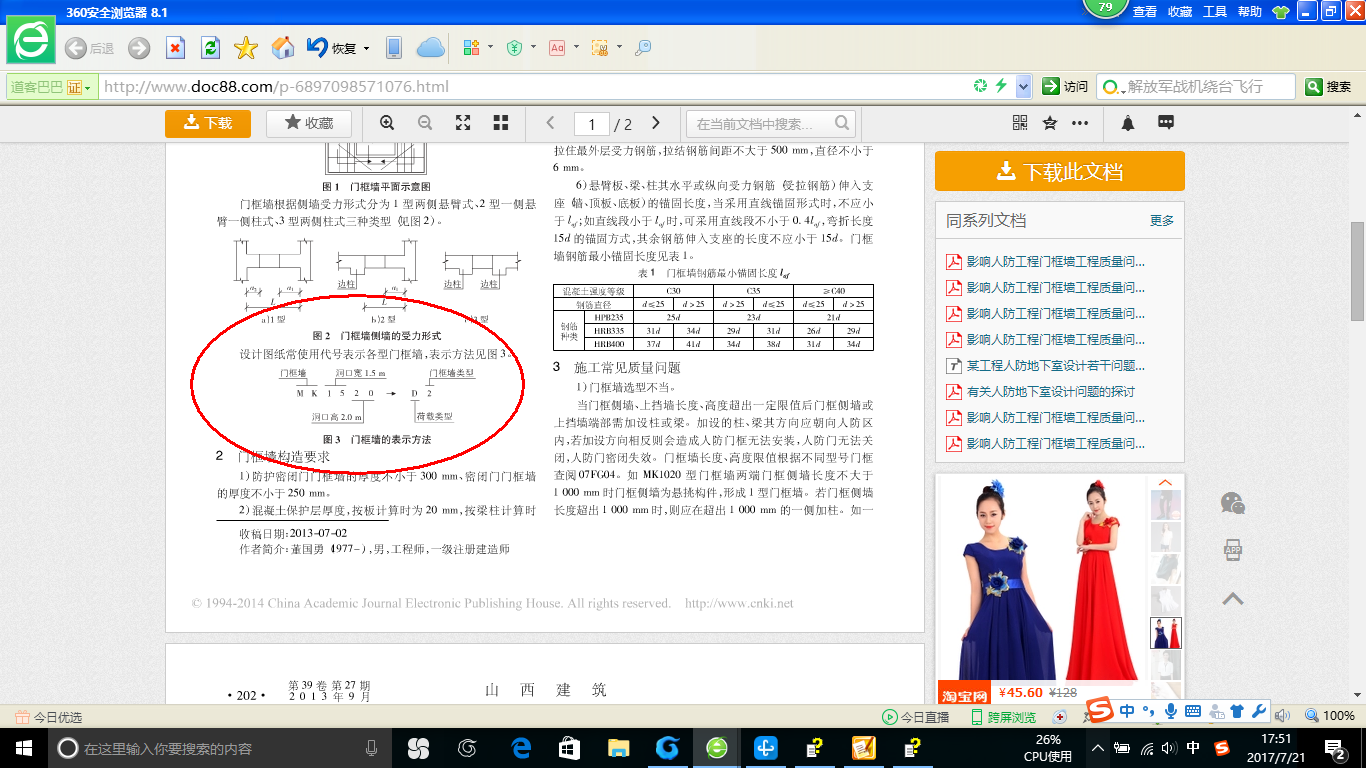Viewport: 1366px width, 768px height.
Task: Click the Aa translate icon
Action: [557, 48]
